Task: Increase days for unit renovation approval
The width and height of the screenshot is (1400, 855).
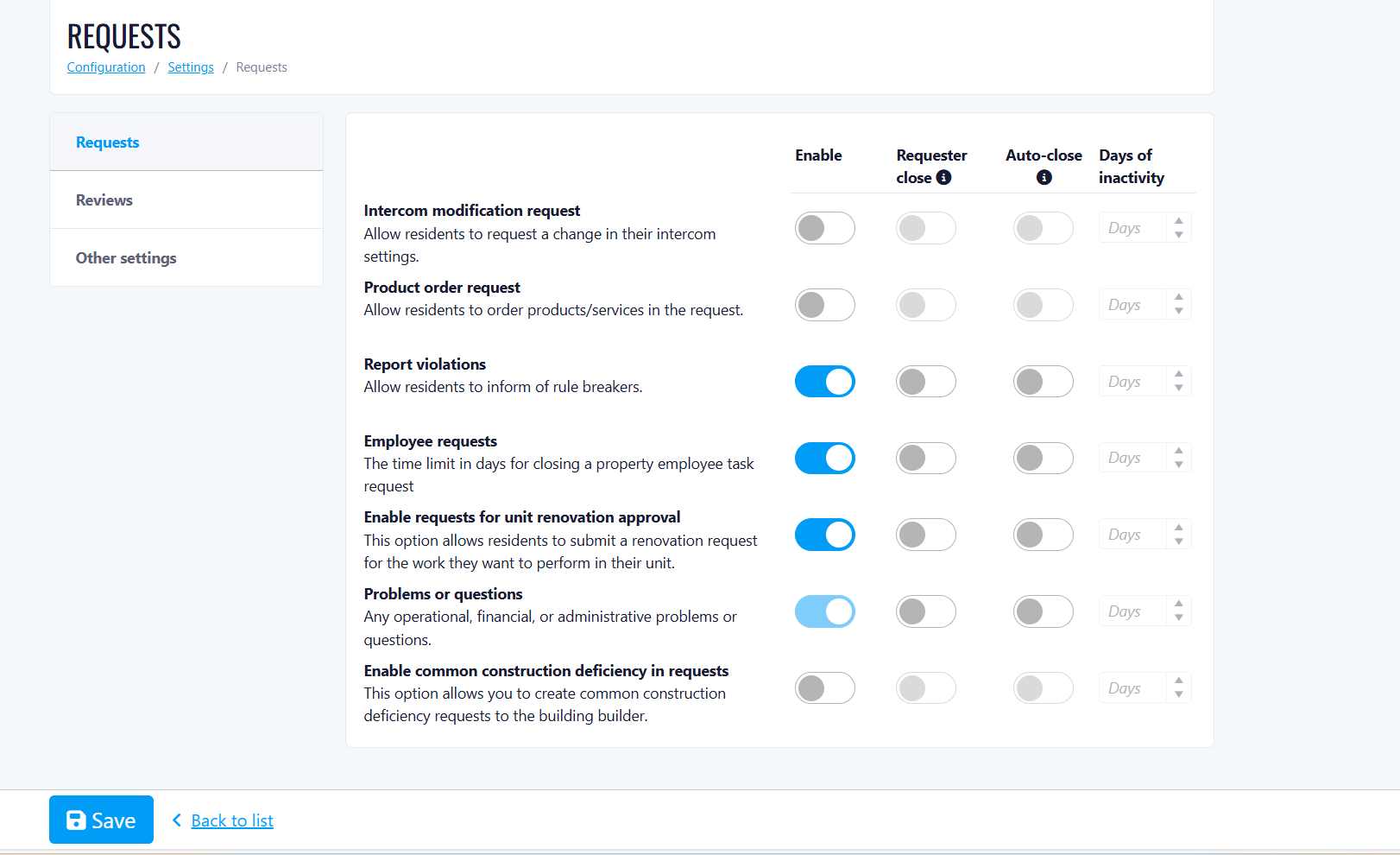Action: pyautogui.click(x=1179, y=528)
